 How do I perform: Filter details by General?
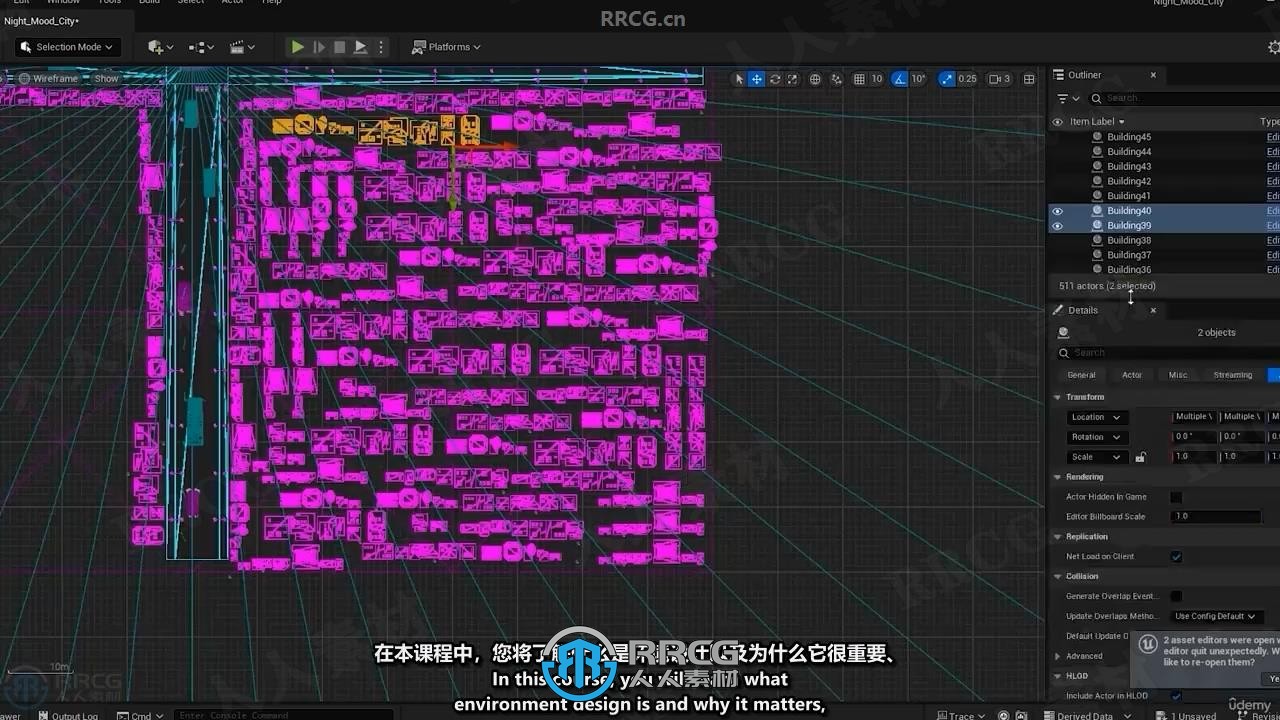1081,375
